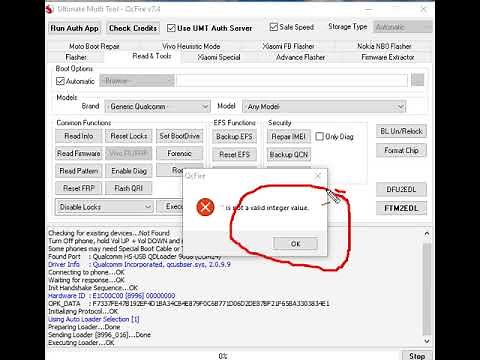Screen dimensions: 480x360
Task: Close the QcFire error dialog
Action: [x=318, y=176]
